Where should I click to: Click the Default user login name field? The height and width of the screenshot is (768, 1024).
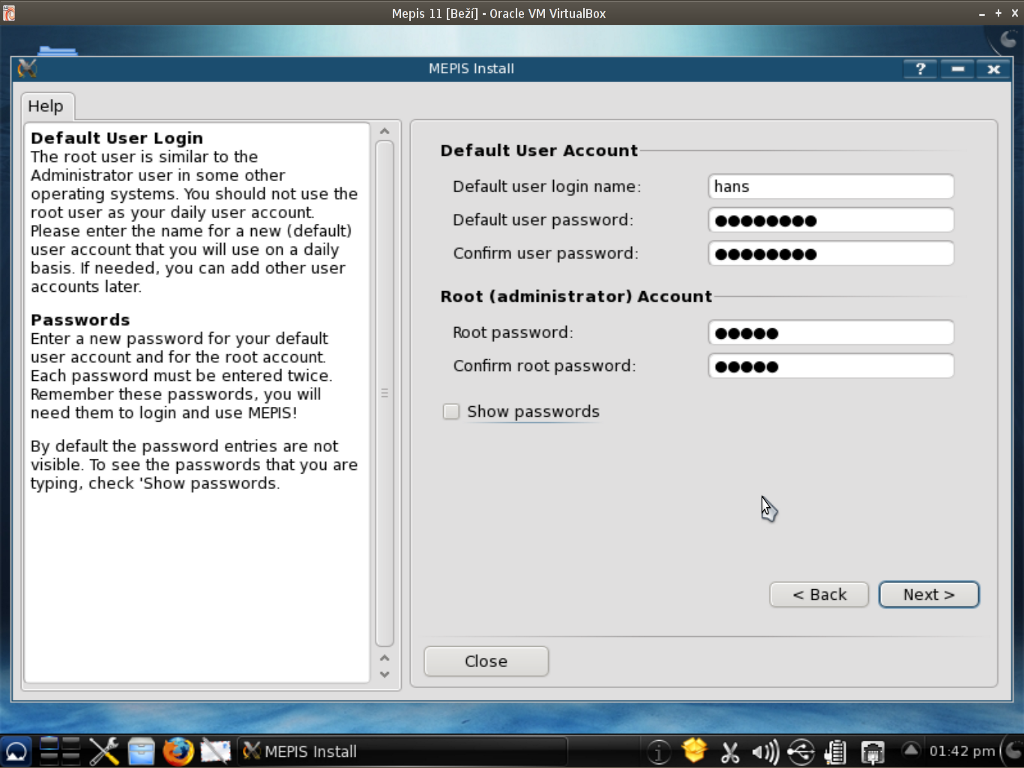831,187
